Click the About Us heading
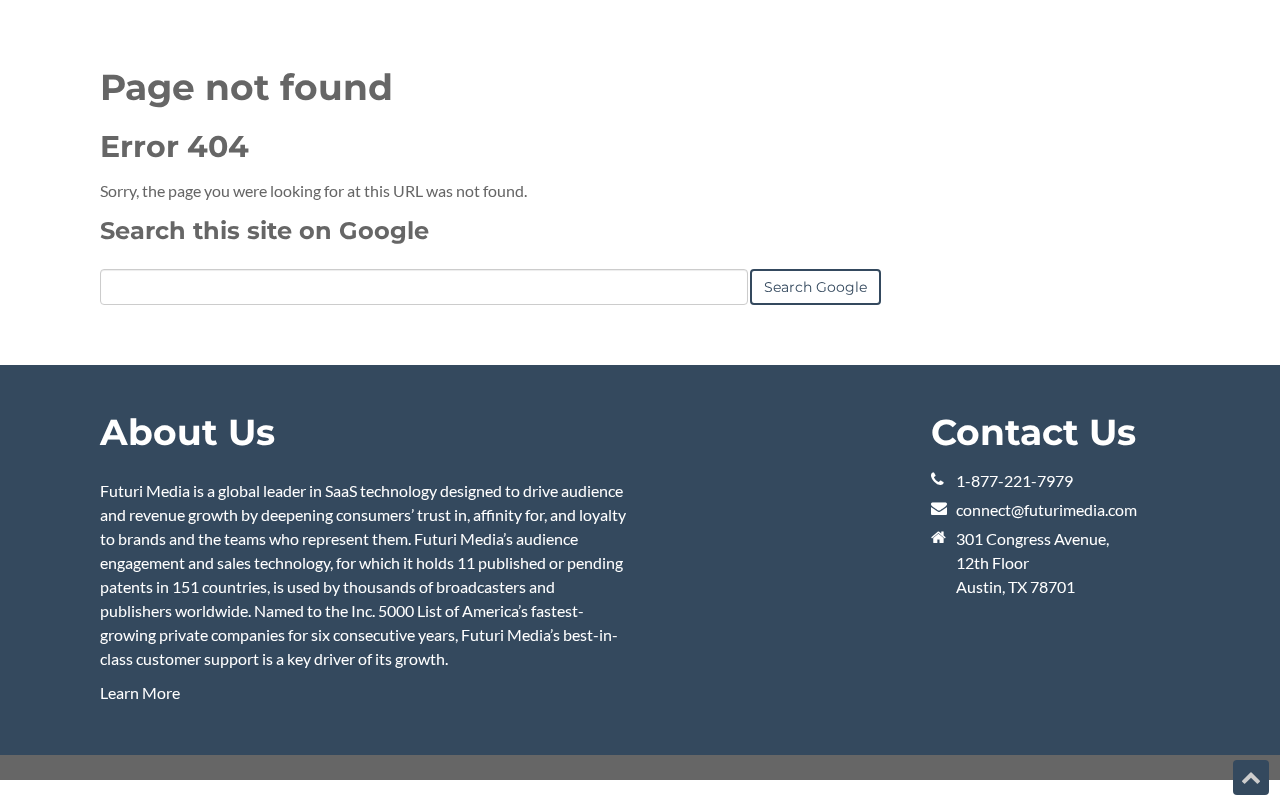This screenshot has height=800, width=1280. point(187,432)
